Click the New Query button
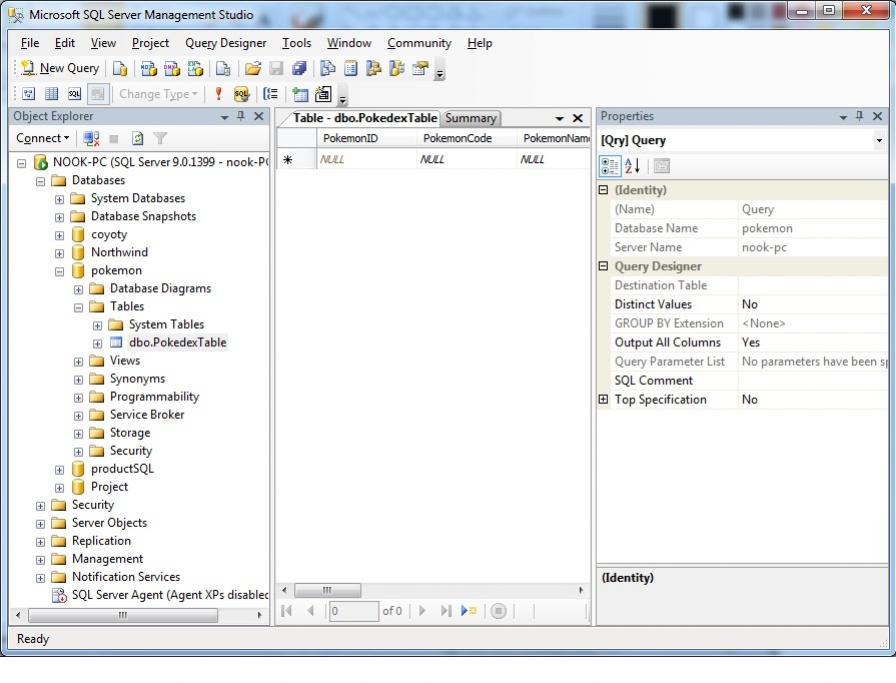 [60, 68]
